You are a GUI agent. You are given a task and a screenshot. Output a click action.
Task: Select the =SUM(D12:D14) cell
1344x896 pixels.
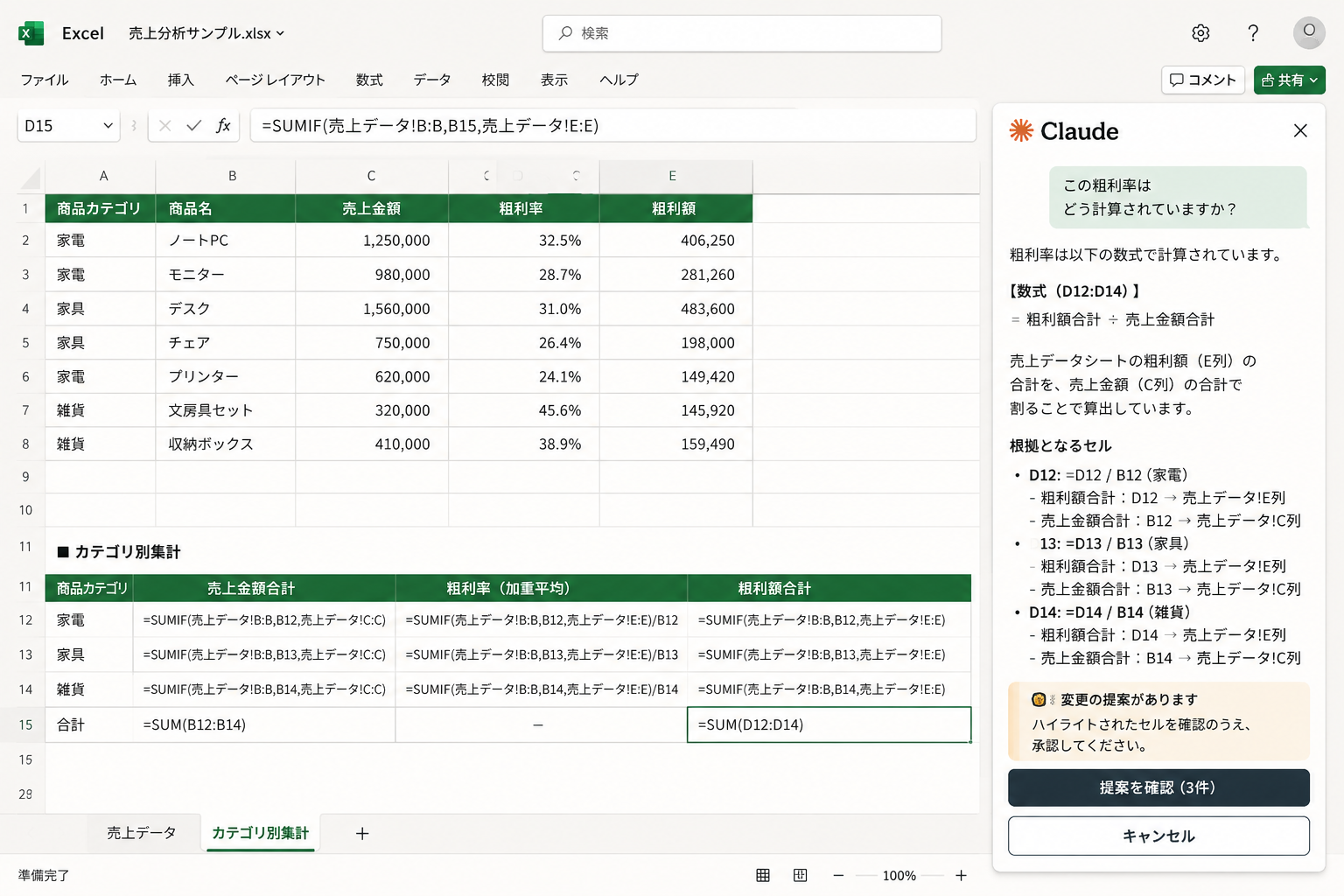829,724
